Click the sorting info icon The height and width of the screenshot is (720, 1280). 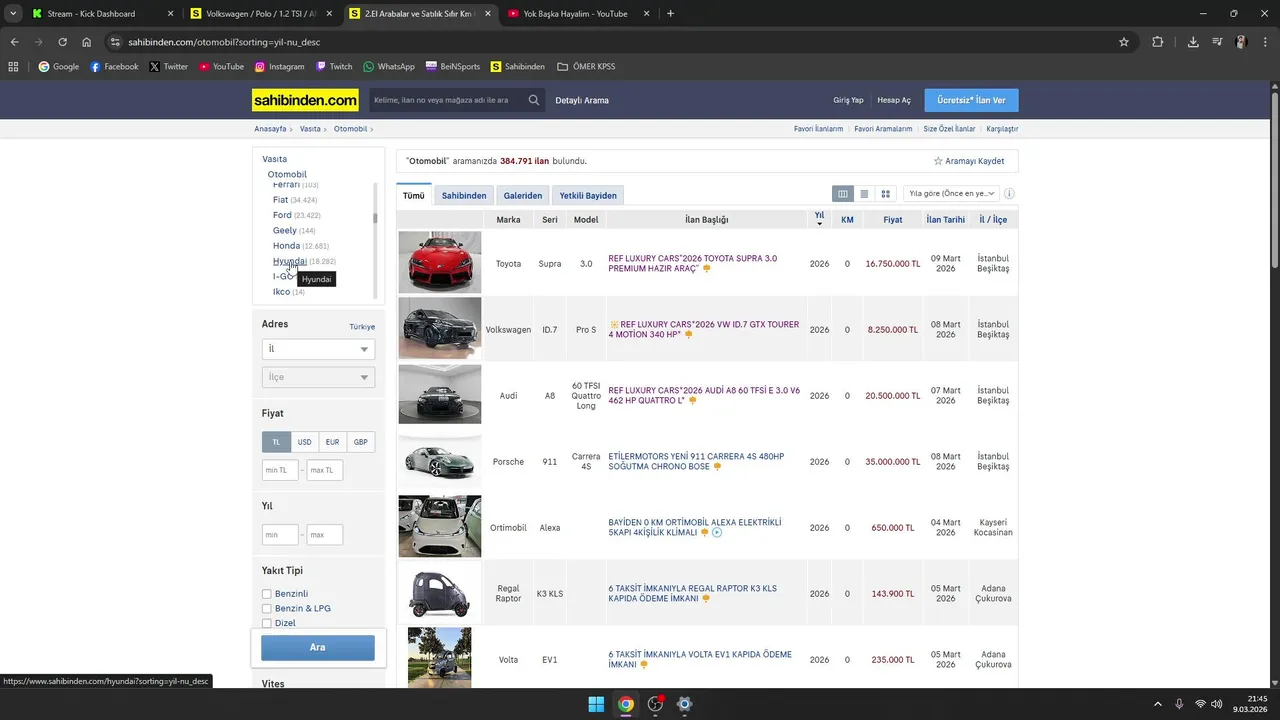(1009, 194)
